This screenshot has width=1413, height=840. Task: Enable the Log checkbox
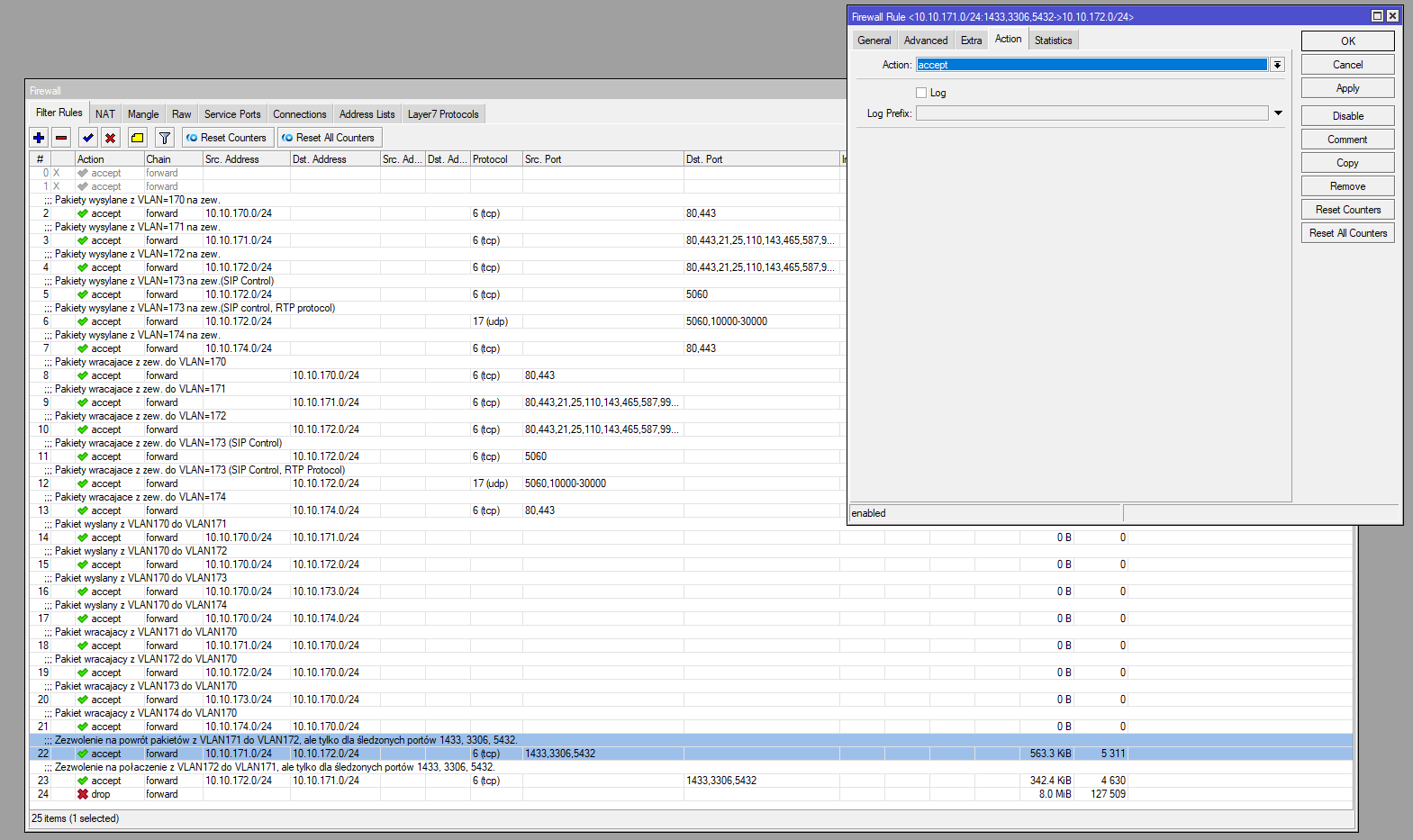[x=921, y=93]
